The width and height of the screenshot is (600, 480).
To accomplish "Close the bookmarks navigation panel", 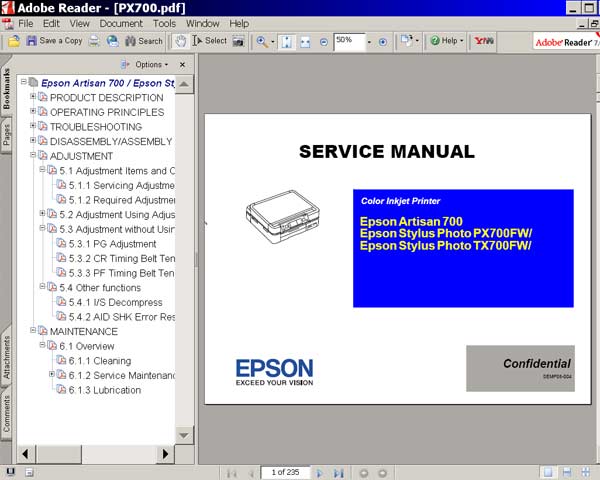I will (183, 64).
